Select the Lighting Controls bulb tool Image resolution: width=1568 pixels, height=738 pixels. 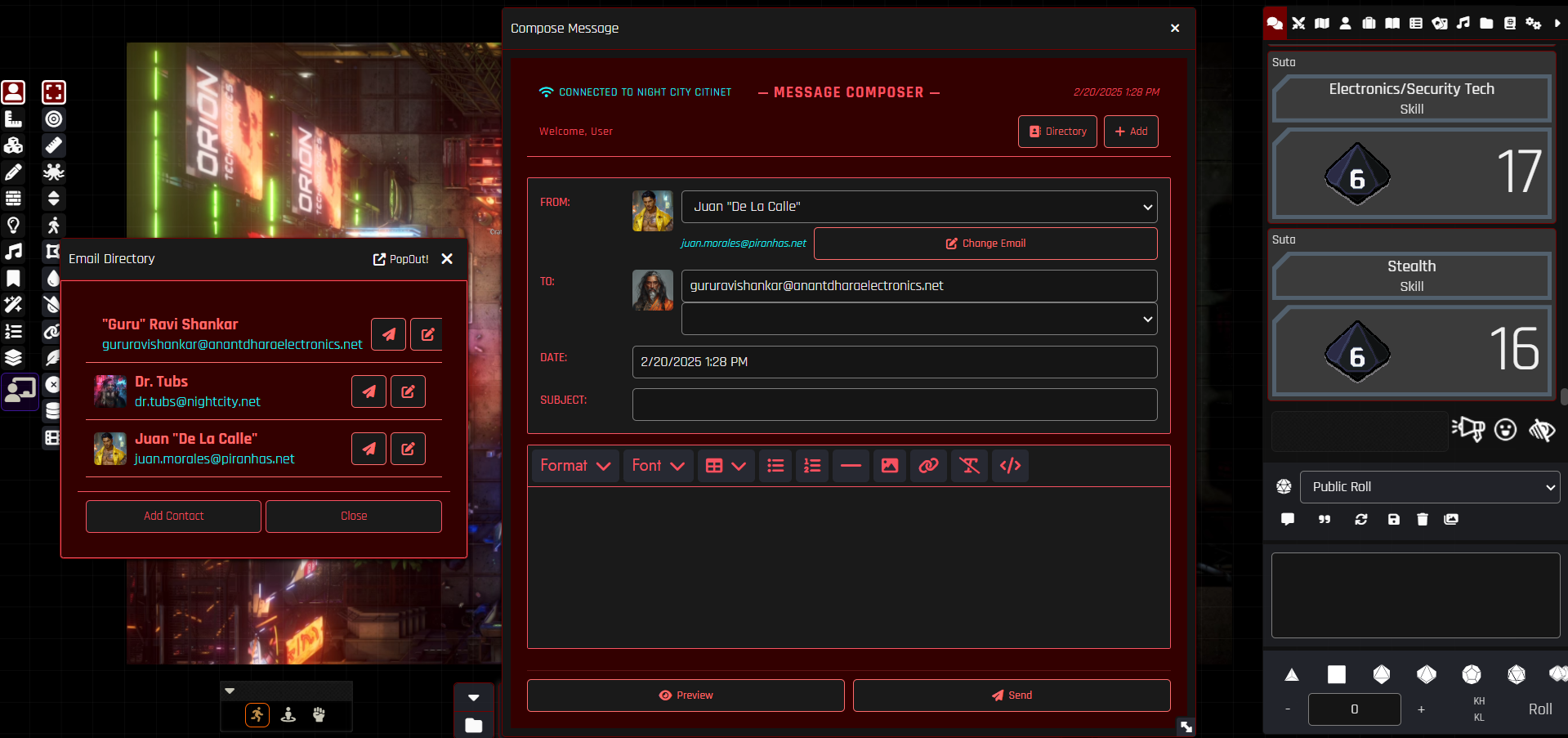13,226
